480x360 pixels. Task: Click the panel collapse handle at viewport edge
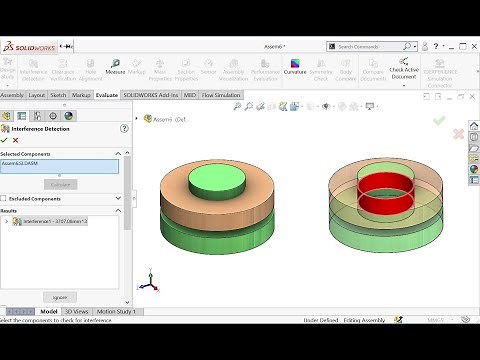(134, 198)
